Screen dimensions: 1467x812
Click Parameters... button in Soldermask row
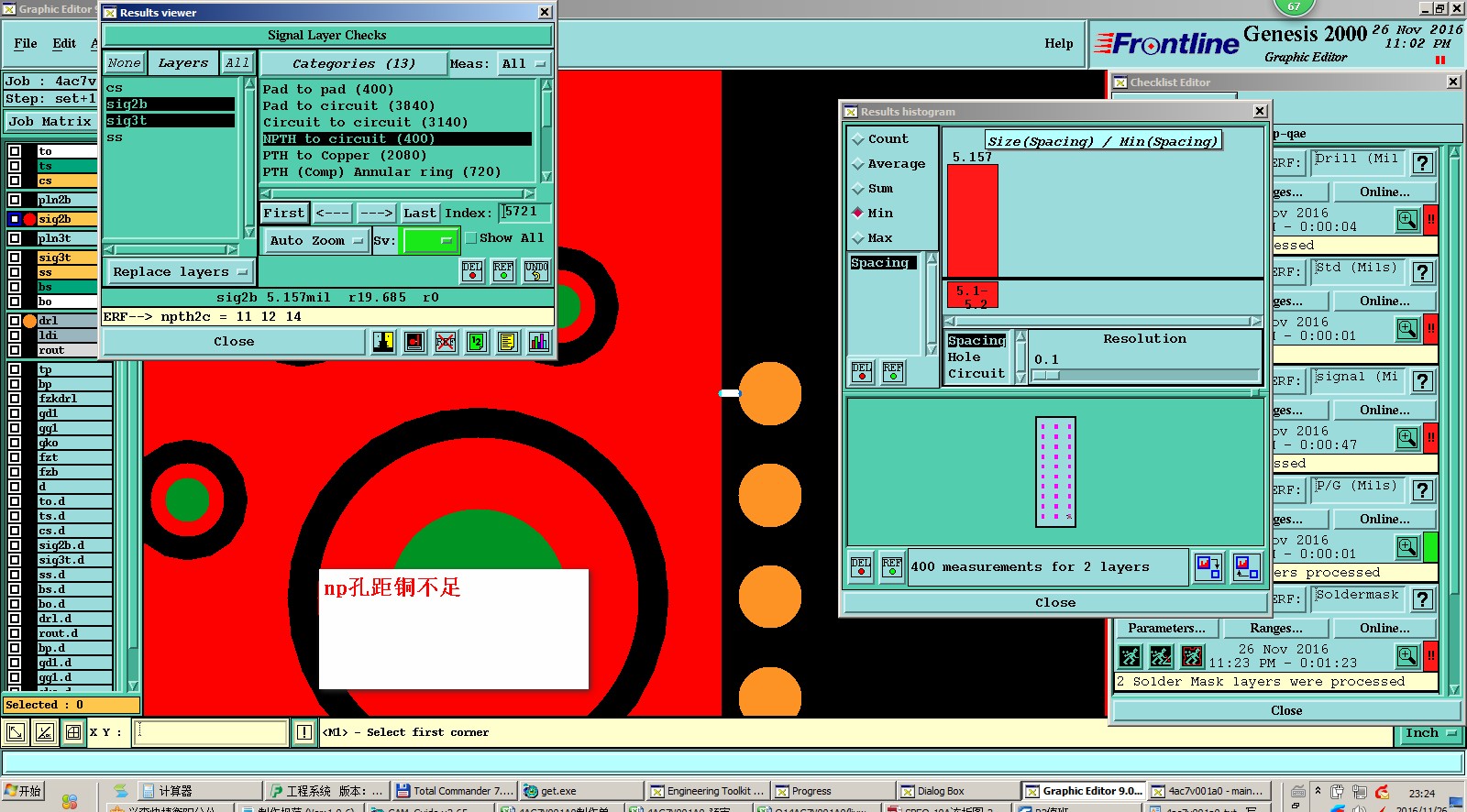coord(1166,628)
